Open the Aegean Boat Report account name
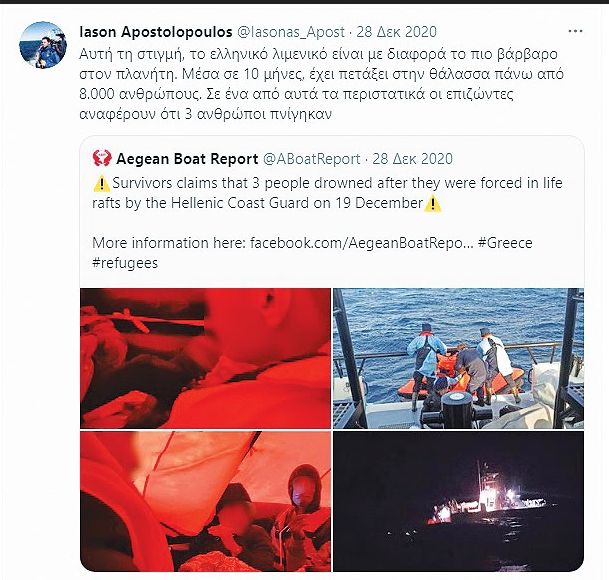Image resolution: width=609 pixels, height=580 pixels. coord(187,159)
